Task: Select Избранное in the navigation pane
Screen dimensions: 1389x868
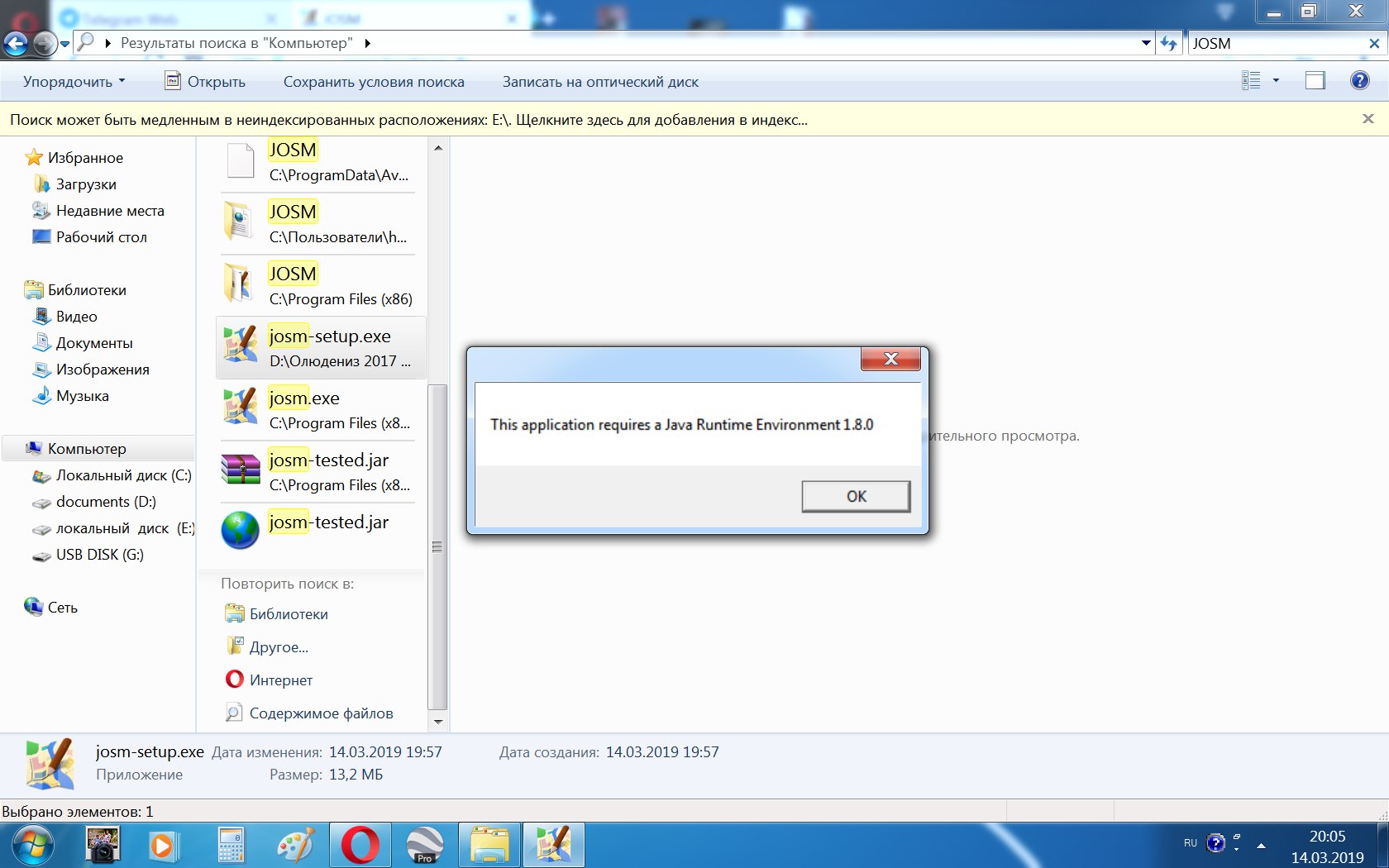Action: click(x=74, y=157)
